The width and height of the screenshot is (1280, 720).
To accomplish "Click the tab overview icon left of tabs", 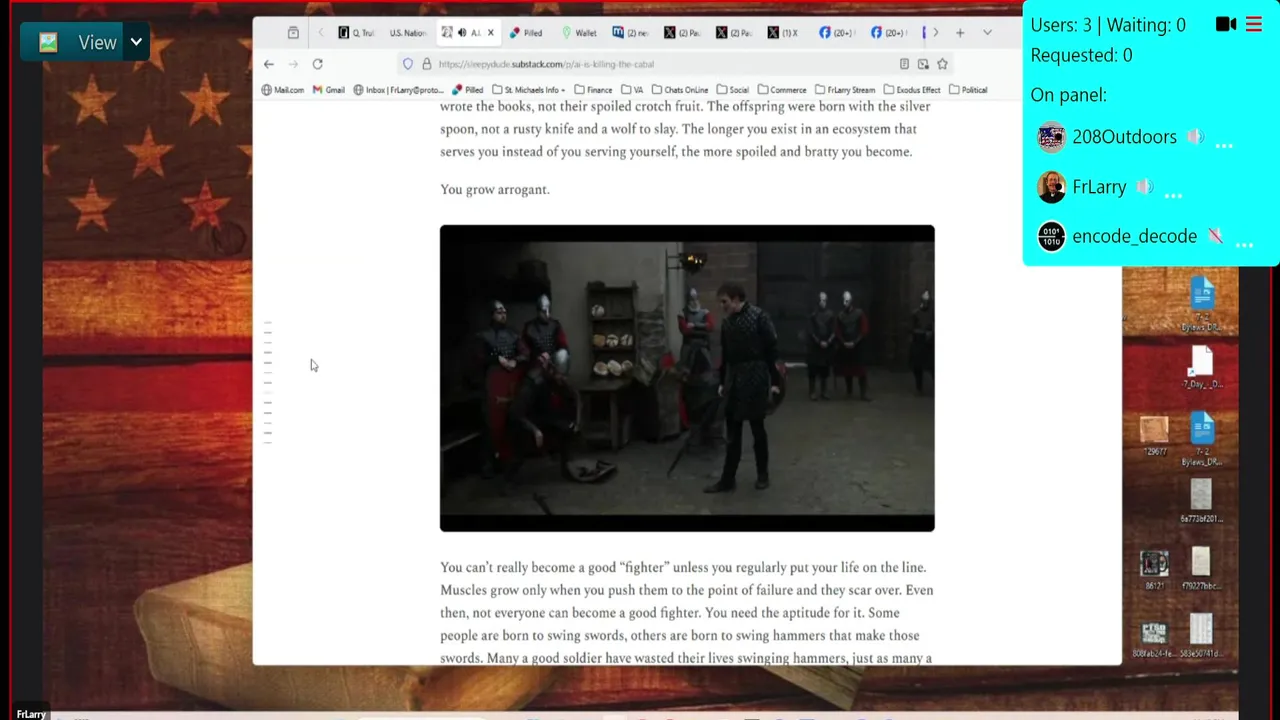I will point(293,33).
